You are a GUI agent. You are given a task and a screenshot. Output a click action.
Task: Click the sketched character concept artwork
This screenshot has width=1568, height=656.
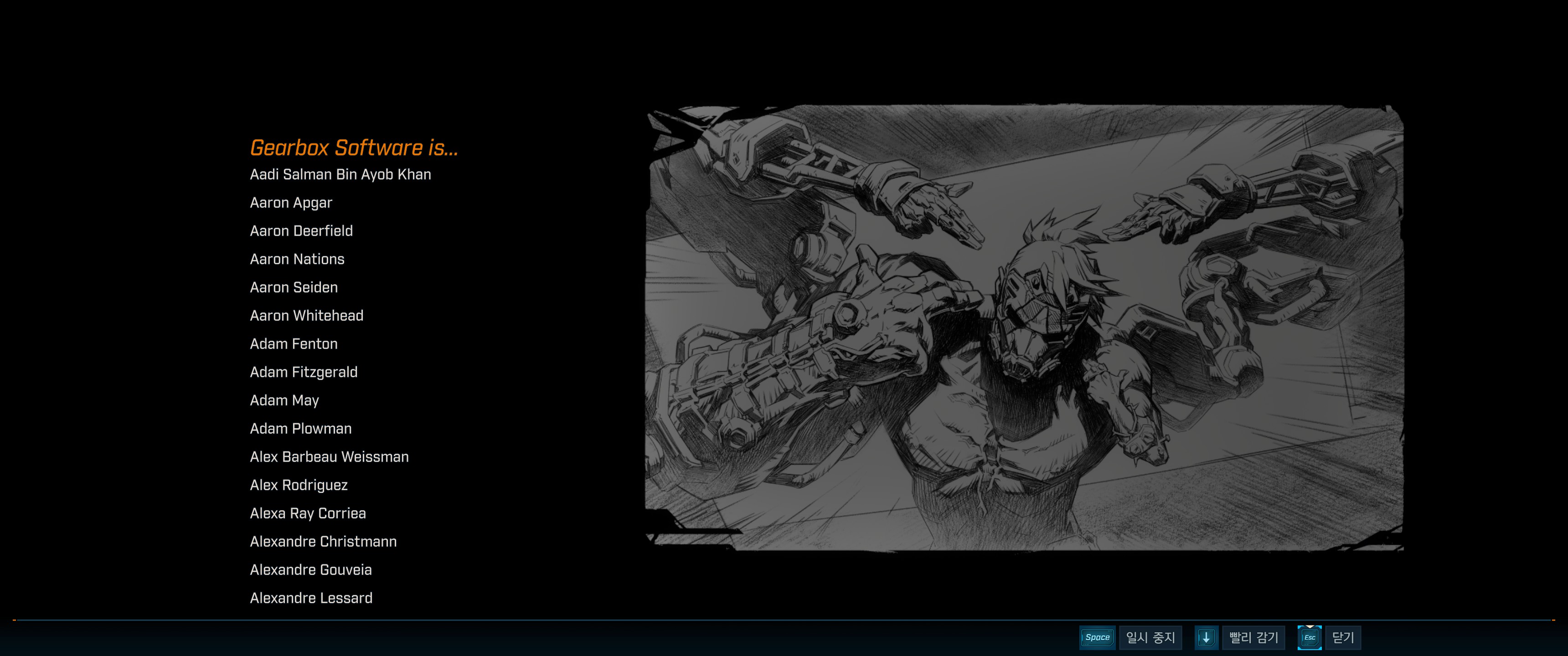point(1024,328)
